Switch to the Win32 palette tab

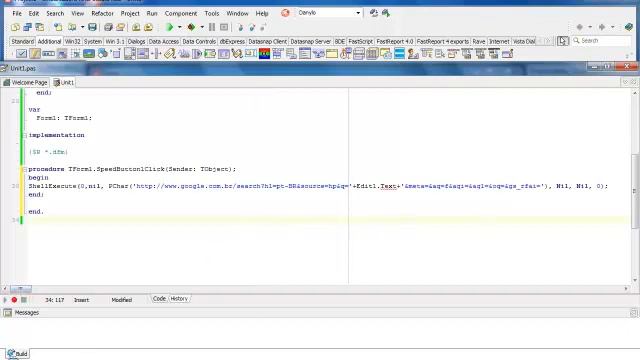pos(73,41)
